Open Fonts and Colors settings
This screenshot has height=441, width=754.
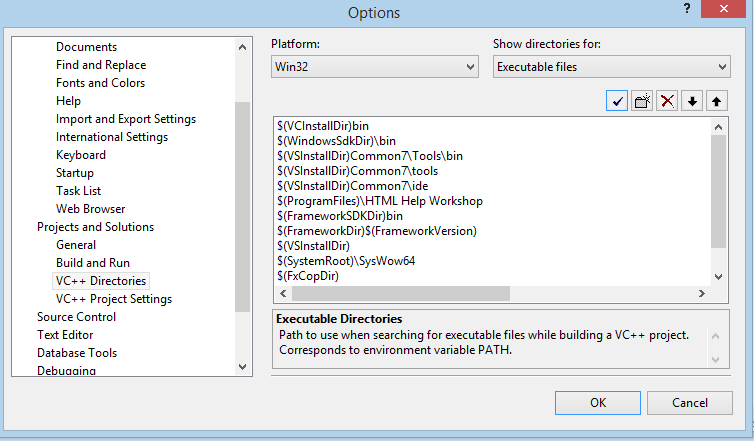(101, 83)
